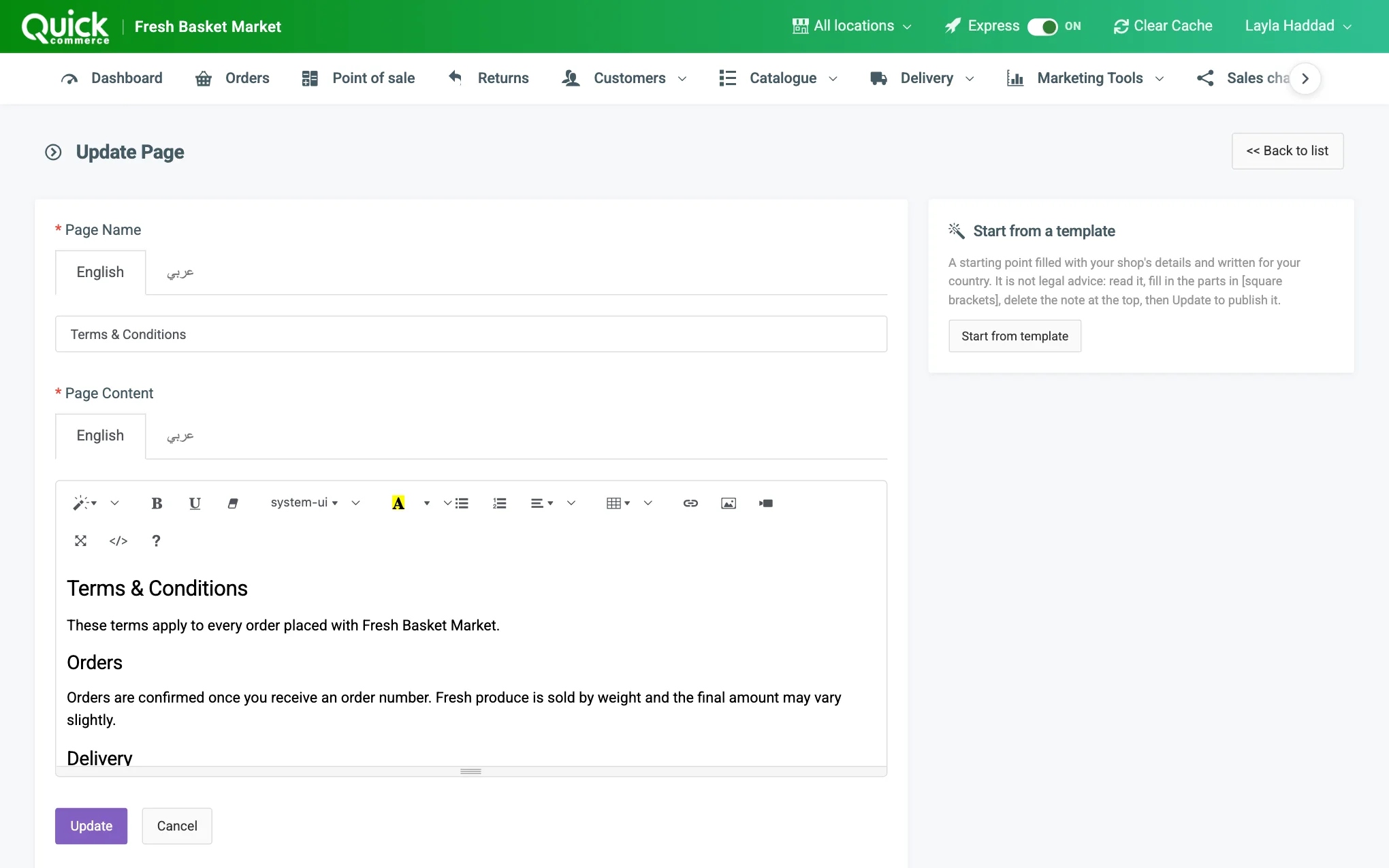Viewport: 1389px width, 868px height.
Task: Insert an unordered bullet list
Action: click(462, 503)
